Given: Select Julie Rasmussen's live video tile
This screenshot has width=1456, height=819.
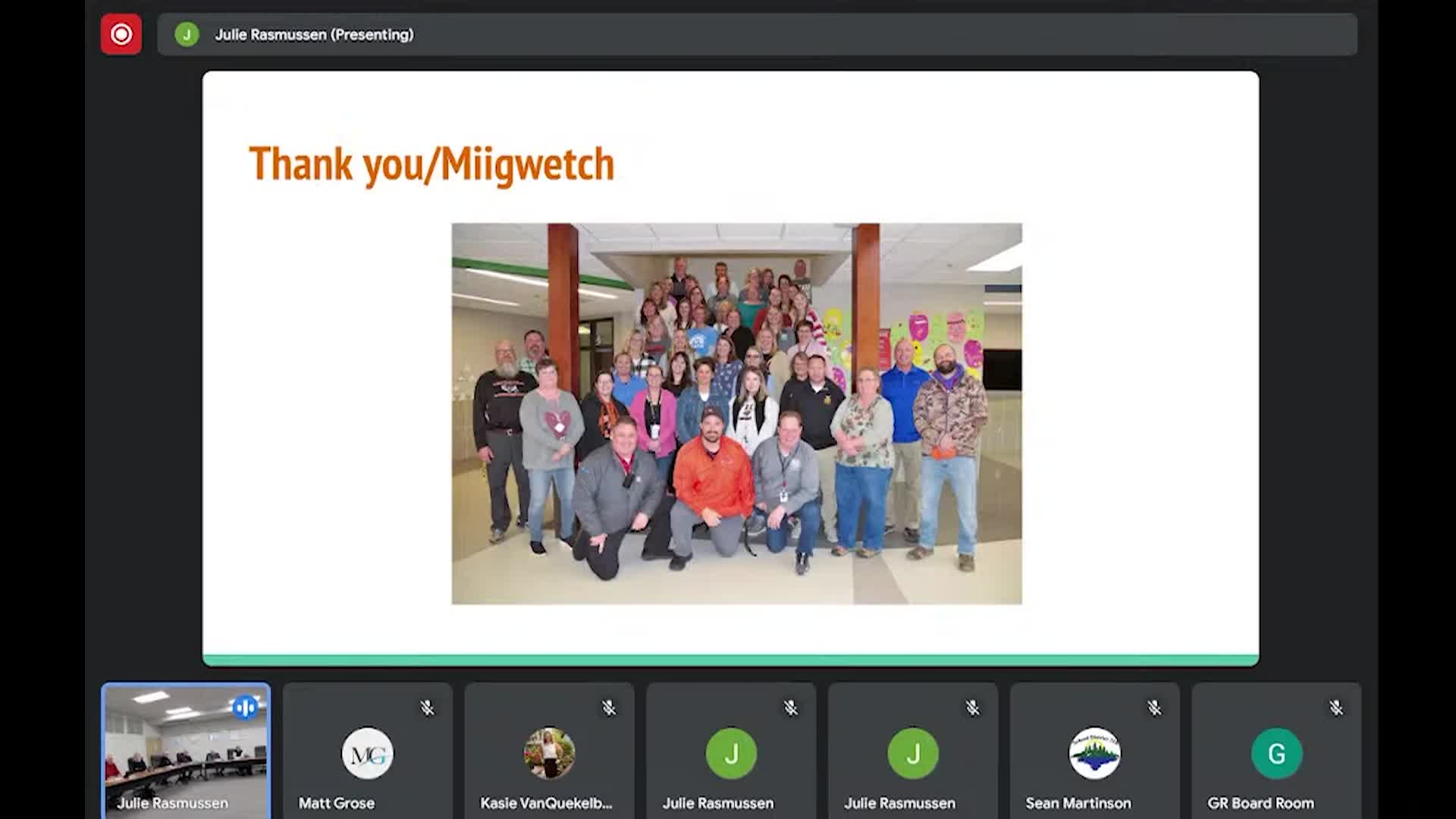Looking at the screenshot, I should click(186, 751).
